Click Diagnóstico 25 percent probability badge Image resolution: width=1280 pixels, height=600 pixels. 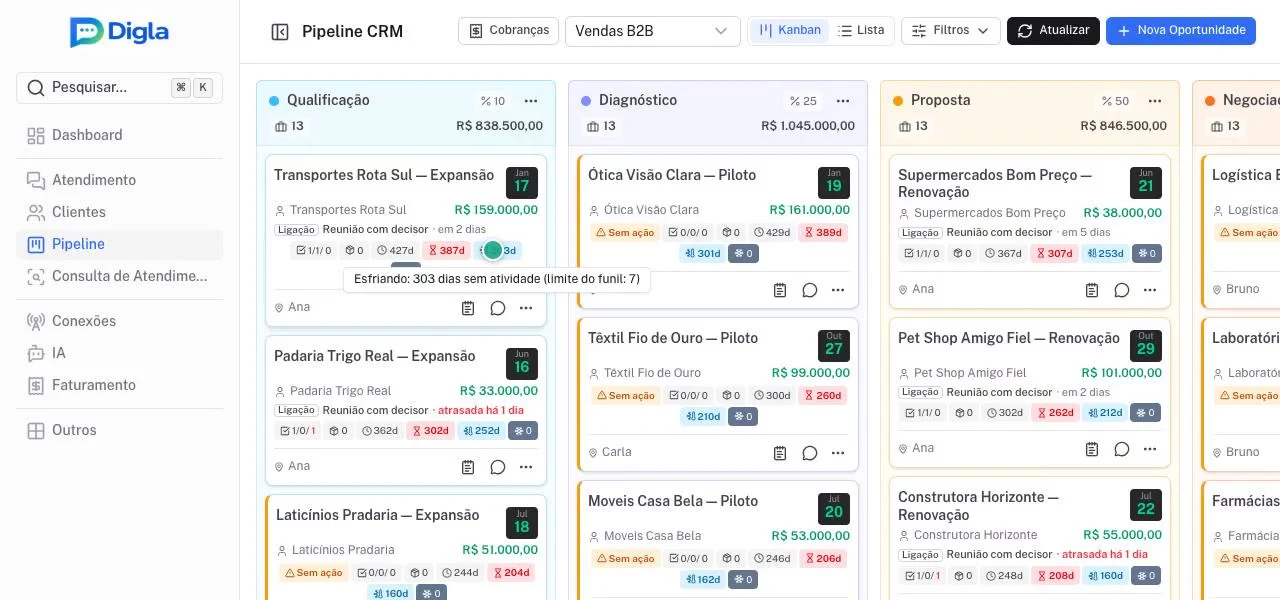[803, 101]
